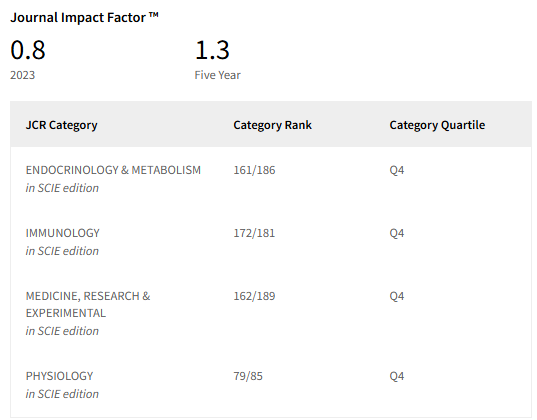Open the IMMUNOLOGY category row
The image size is (537, 420).
pos(63,233)
